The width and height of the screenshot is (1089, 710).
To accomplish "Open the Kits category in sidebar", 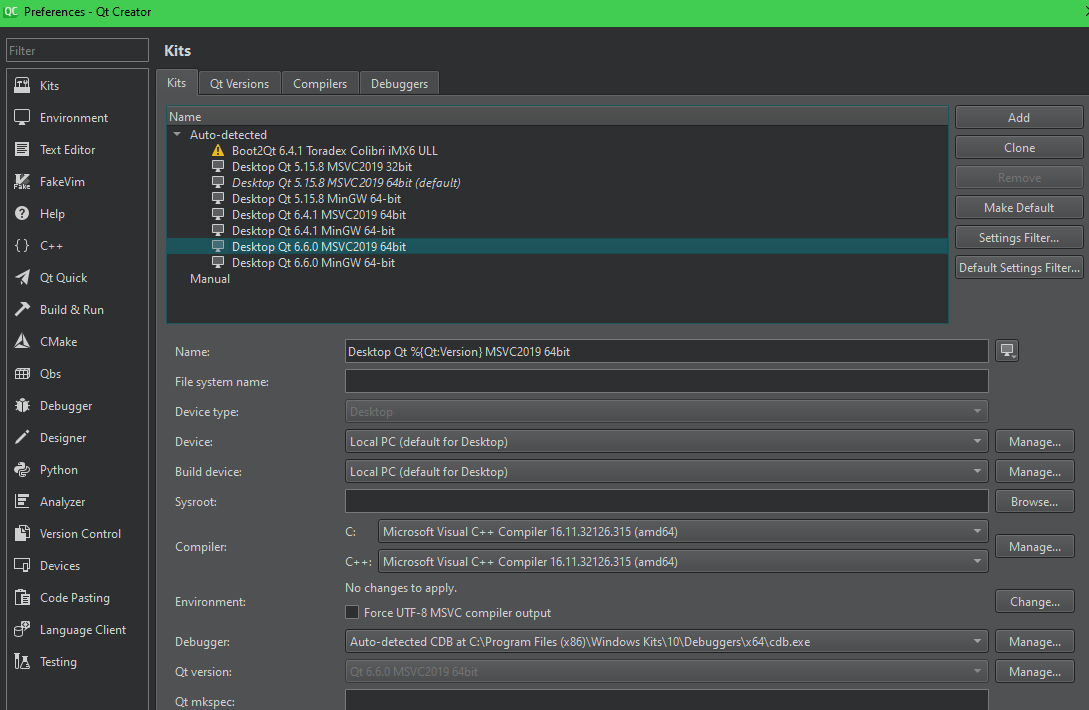I will (x=77, y=85).
